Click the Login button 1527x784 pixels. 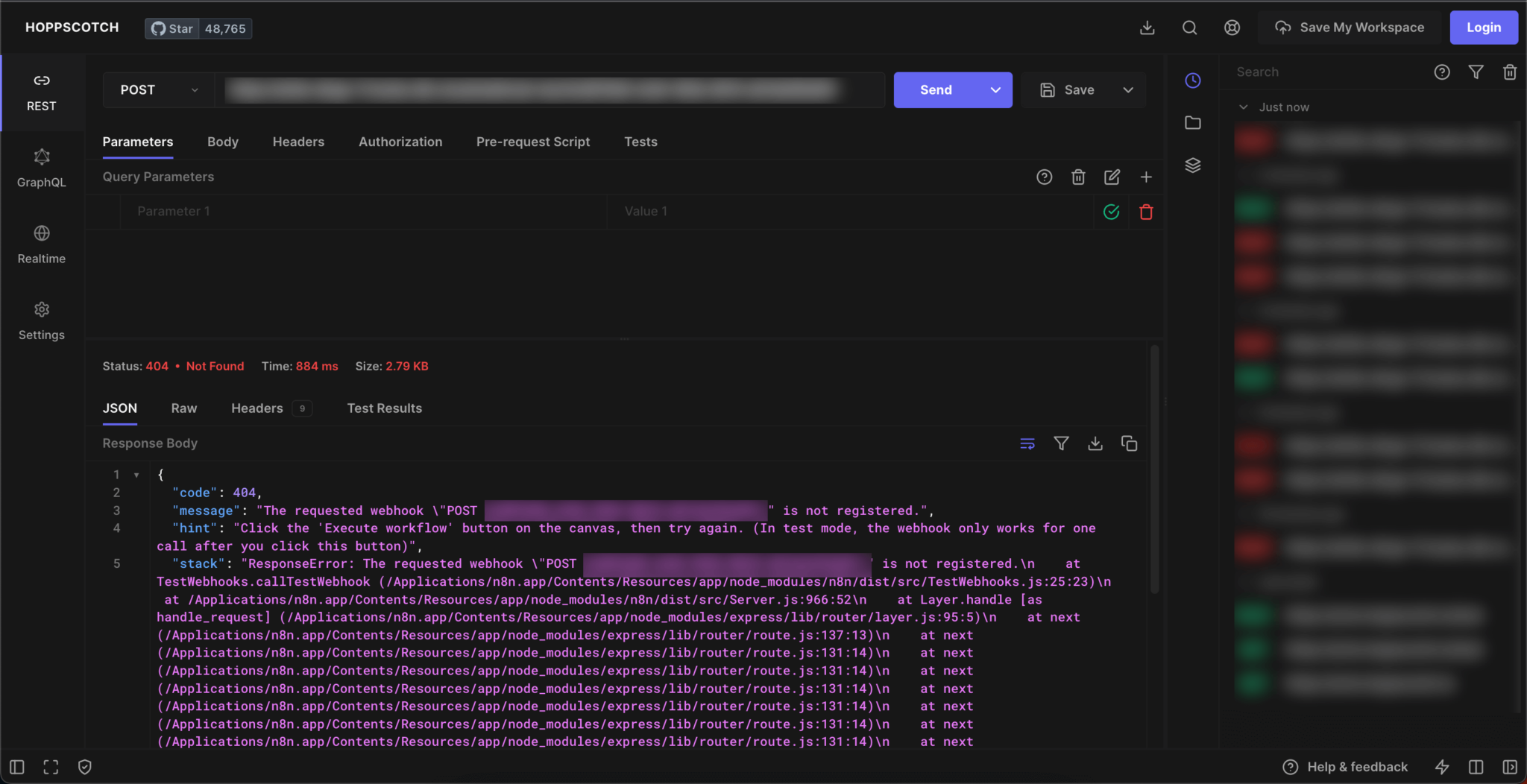tap(1483, 28)
